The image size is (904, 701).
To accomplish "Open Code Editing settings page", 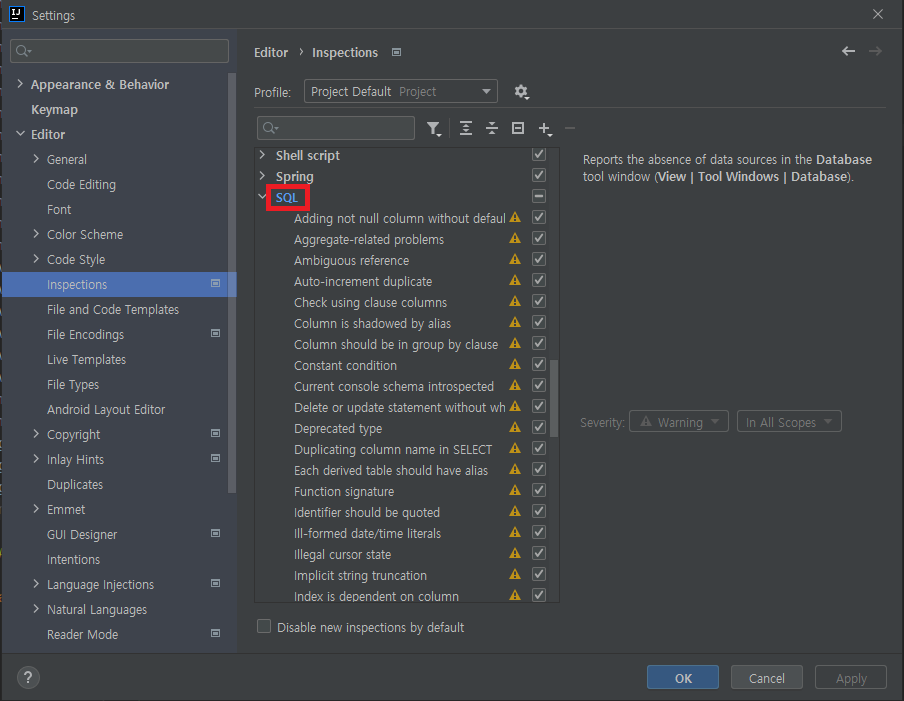I will [x=81, y=184].
